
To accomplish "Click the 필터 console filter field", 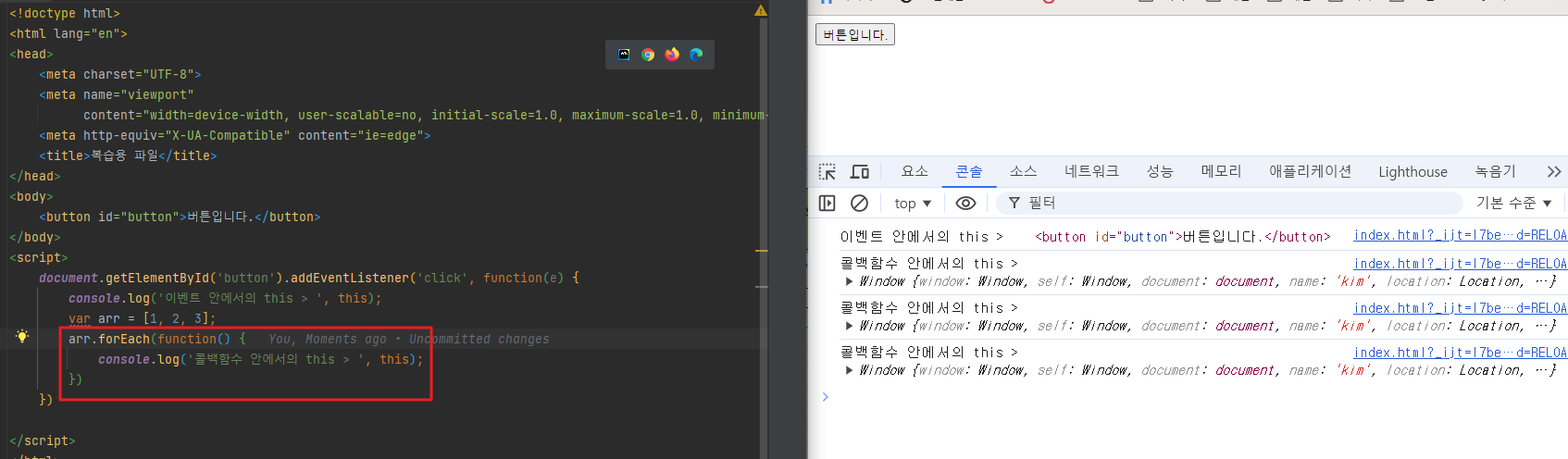I will coord(1231,203).
